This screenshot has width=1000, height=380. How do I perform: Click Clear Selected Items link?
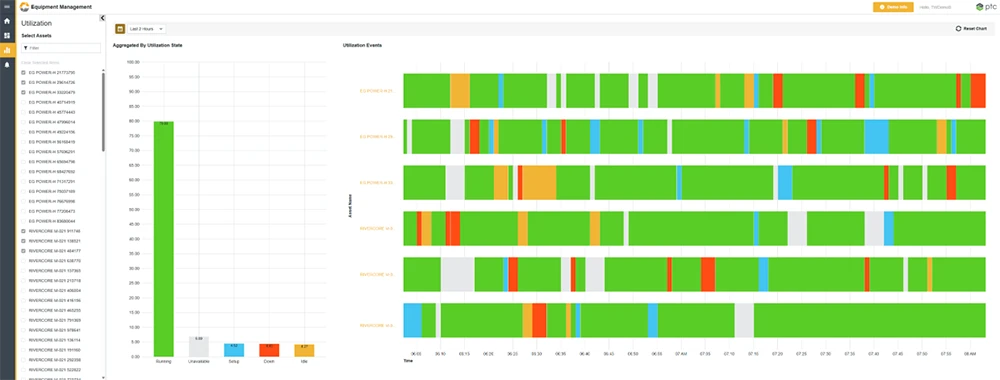point(40,62)
